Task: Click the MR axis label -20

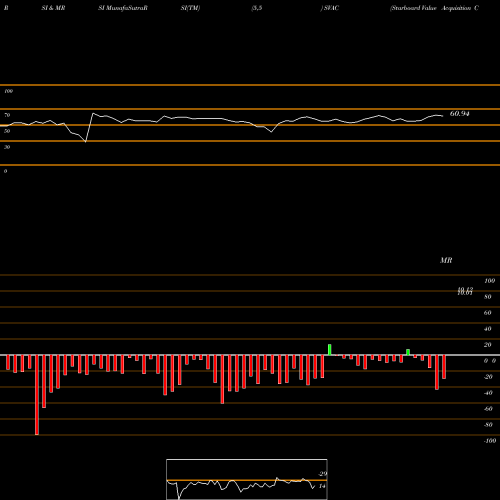Action: [x=488, y=377]
